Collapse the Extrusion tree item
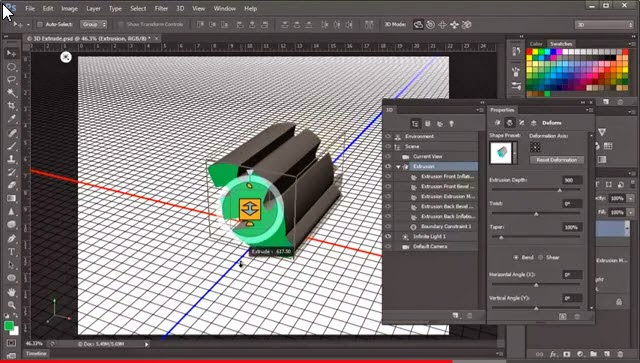This screenshot has height=363, width=640. tap(398, 167)
